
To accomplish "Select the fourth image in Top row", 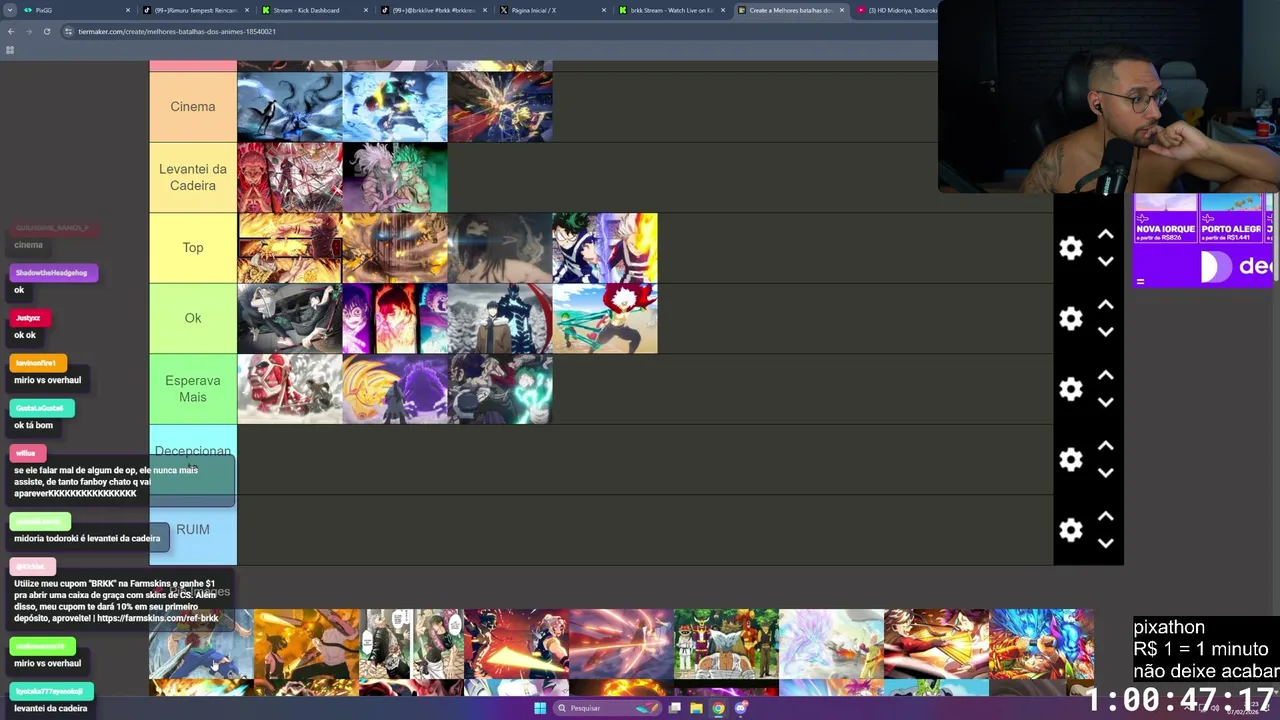I will click(x=605, y=248).
